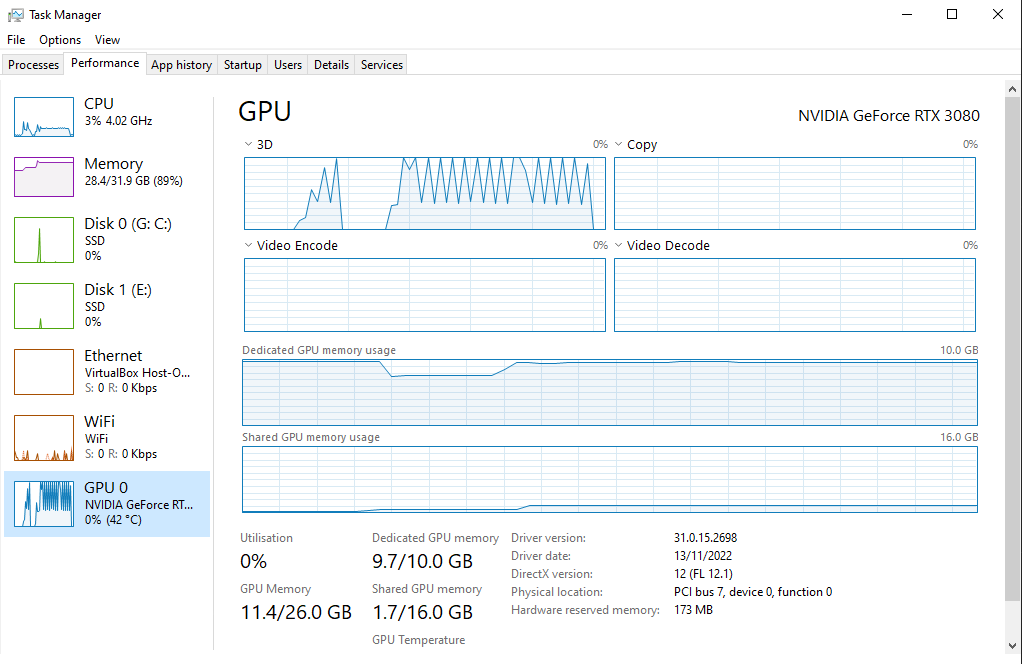The image size is (1022, 664).
Task: Switch to the App history tab
Action: click(182, 65)
